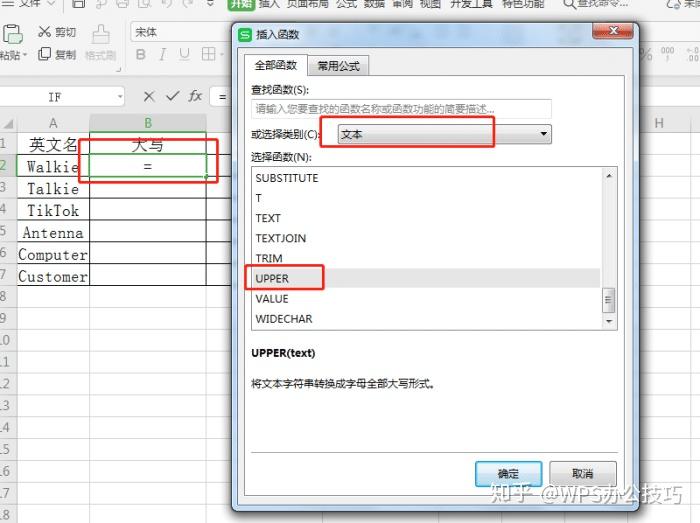Click cell B2 with equals sign

(148, 166)
